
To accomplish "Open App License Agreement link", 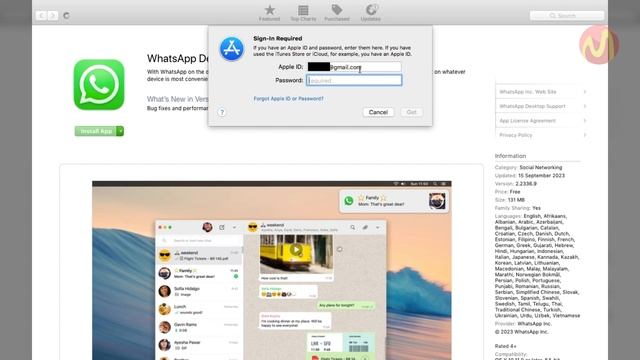I will click(x=527, y=121).
